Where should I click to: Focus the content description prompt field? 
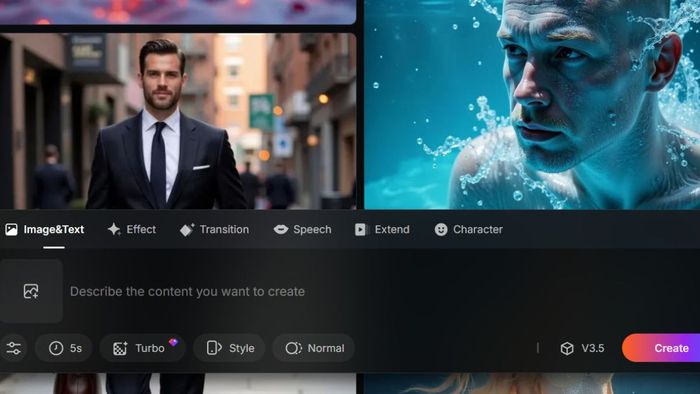click(188, 291)
